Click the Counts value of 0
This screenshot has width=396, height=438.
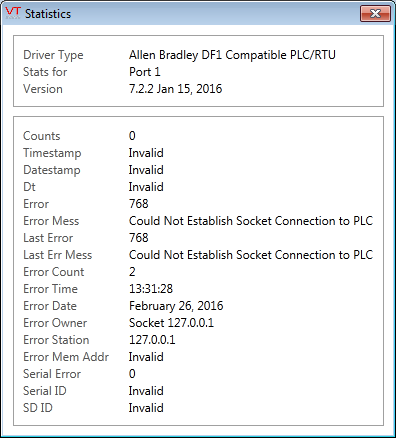pyautogui.click(x=132, y=136)
